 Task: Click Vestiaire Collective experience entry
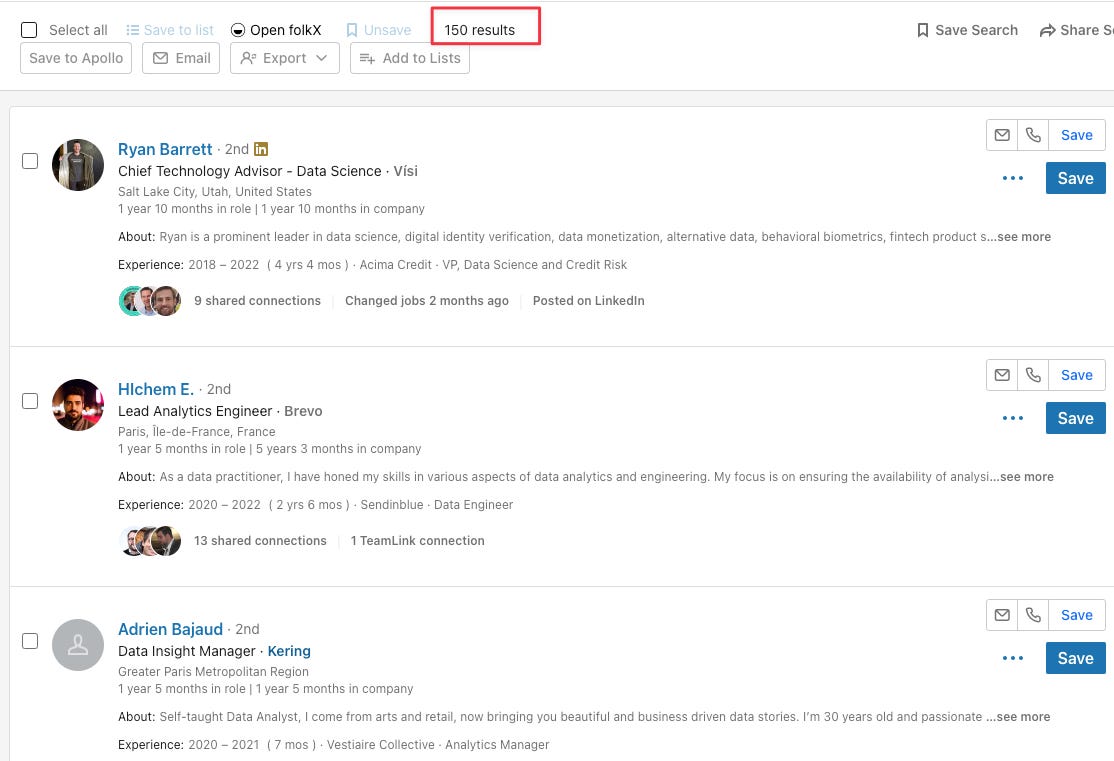tap(369, 745)
